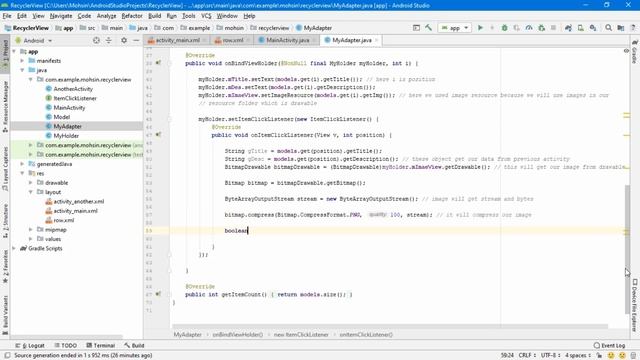Run the app with green play button
Viewport: 640px width, 360px height.
point(480,28)
